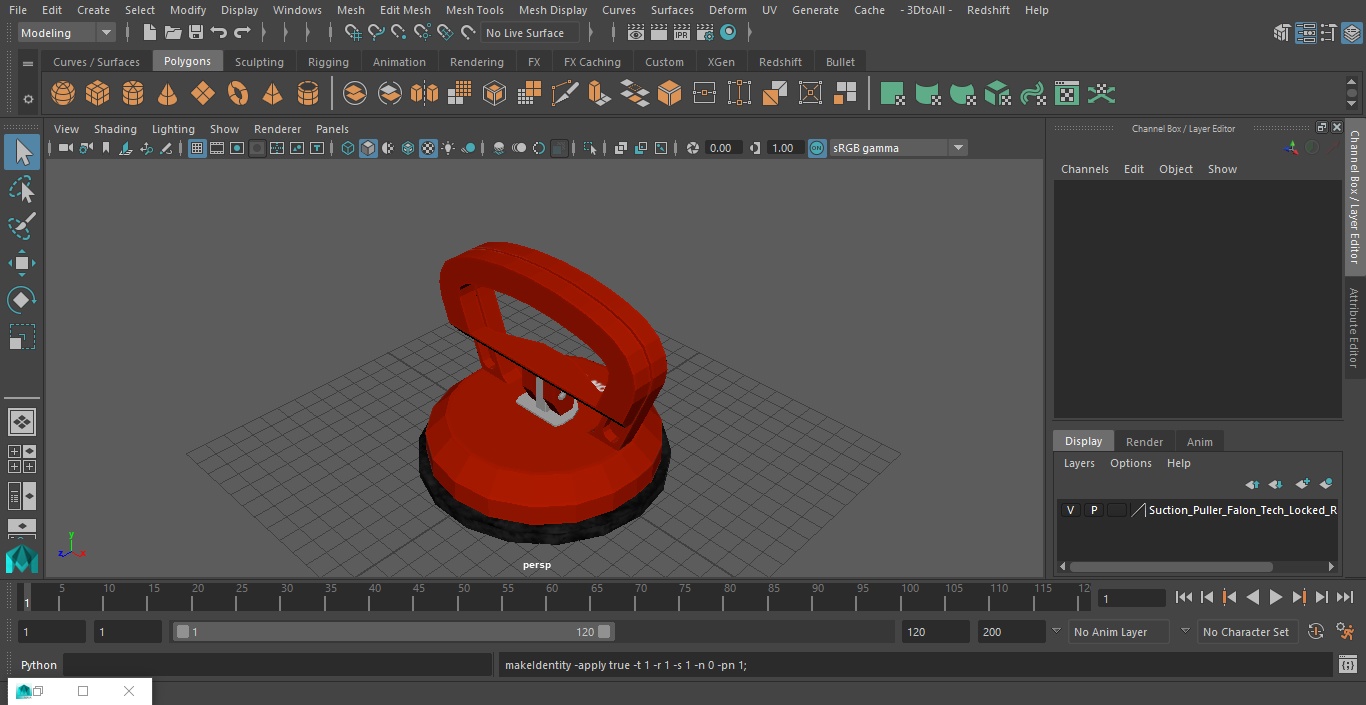The height and width of the screenshot is (705, 1366).
Task: Open the Script Editor icon
Action: pos(1348,665)
